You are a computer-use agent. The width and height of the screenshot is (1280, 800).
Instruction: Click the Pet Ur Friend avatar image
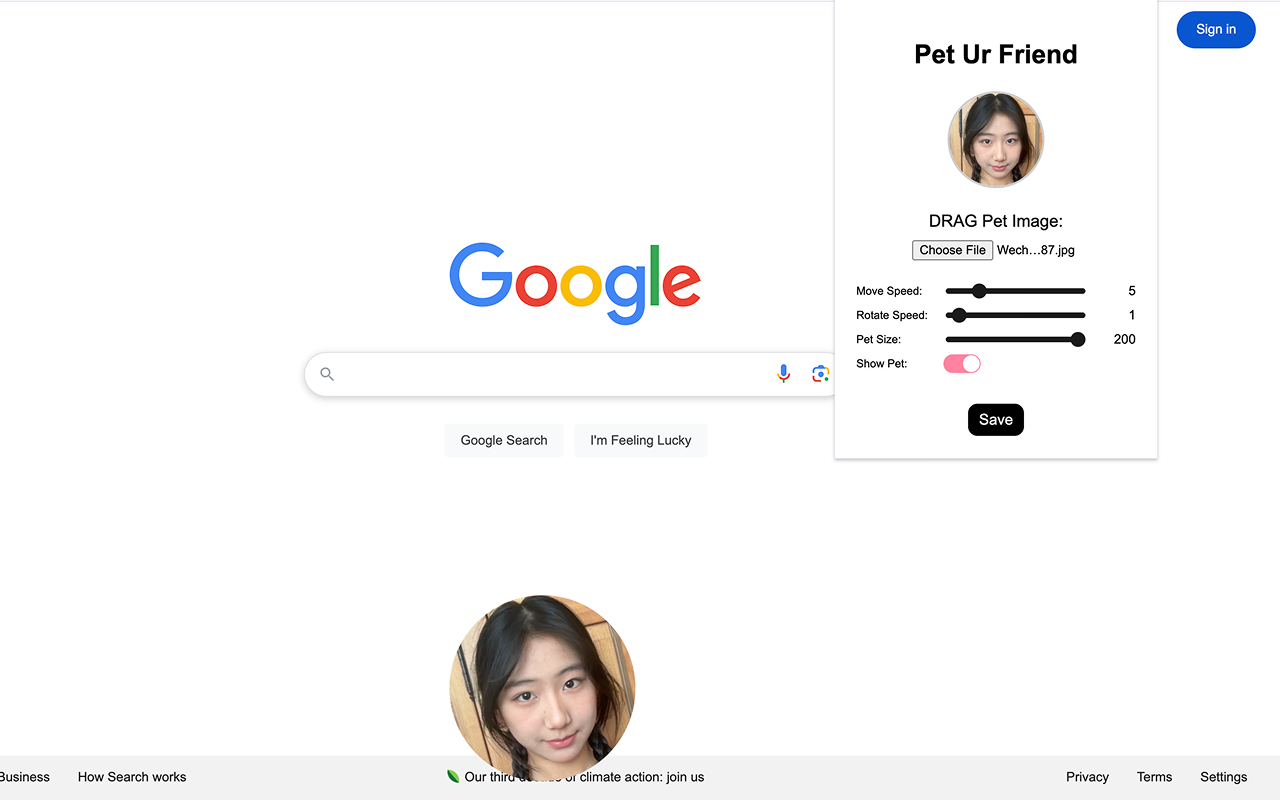(x=996, y=139)
